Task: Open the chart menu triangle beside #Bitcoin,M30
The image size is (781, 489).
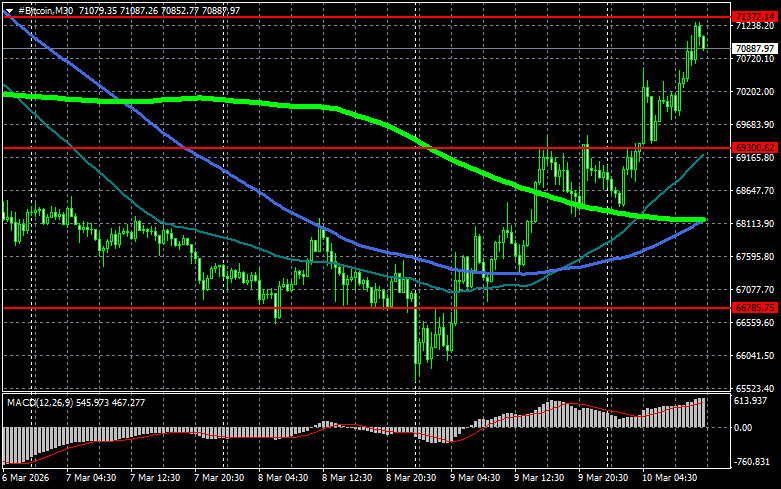Action: point(9,11)
